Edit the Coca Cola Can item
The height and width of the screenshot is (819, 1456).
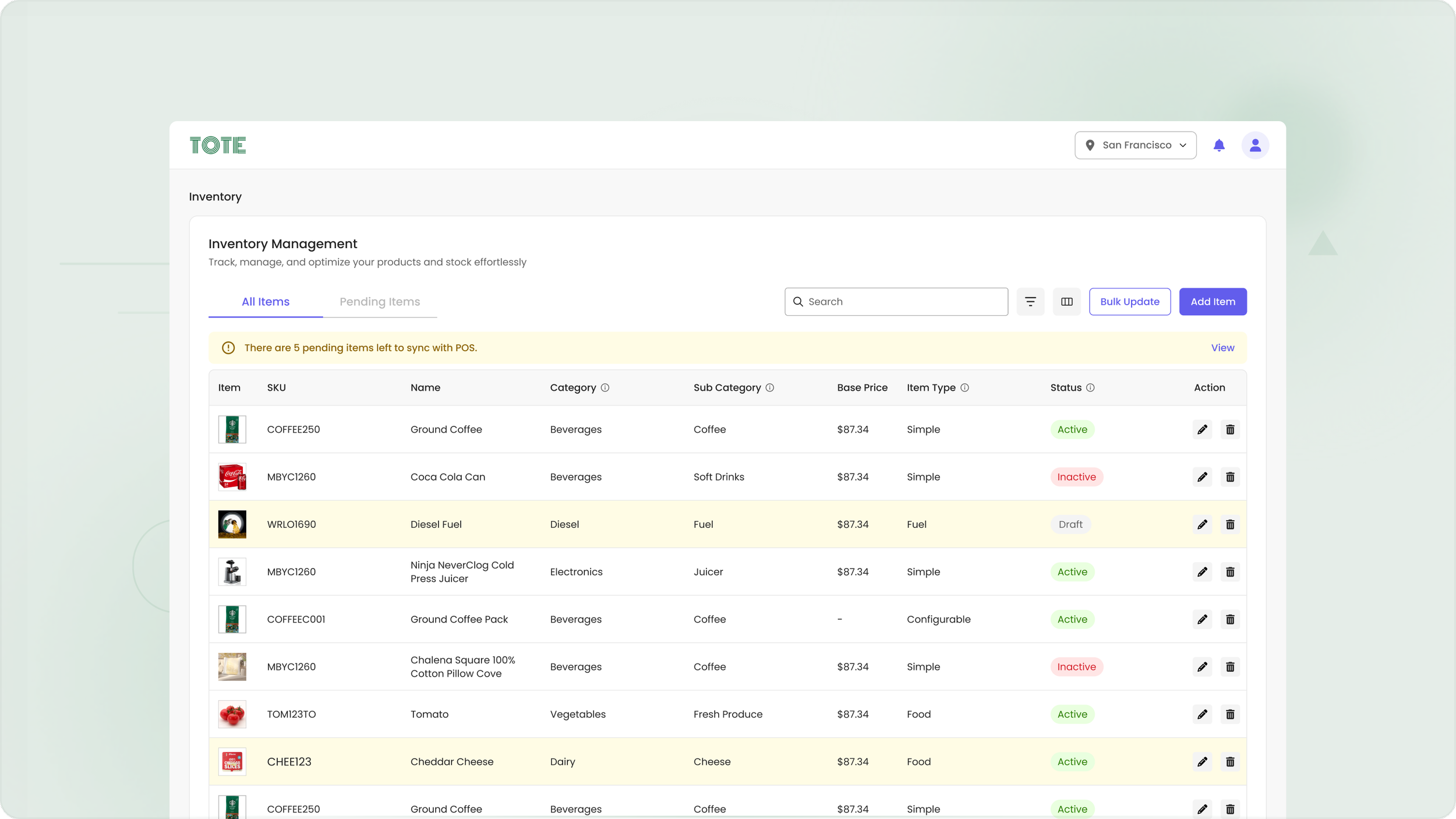coord(1202,477)
